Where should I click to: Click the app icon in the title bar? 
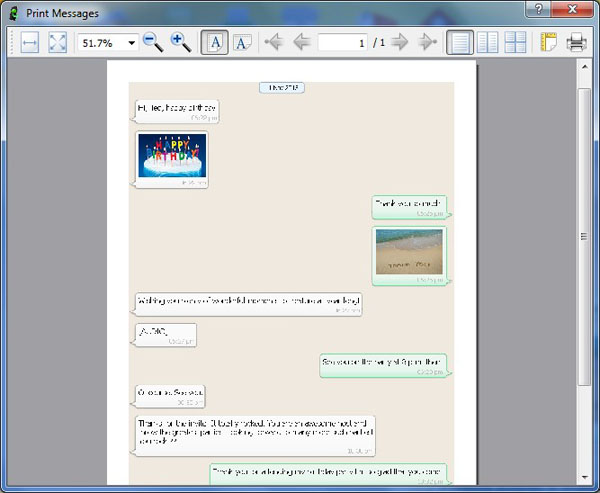[14, 13]
